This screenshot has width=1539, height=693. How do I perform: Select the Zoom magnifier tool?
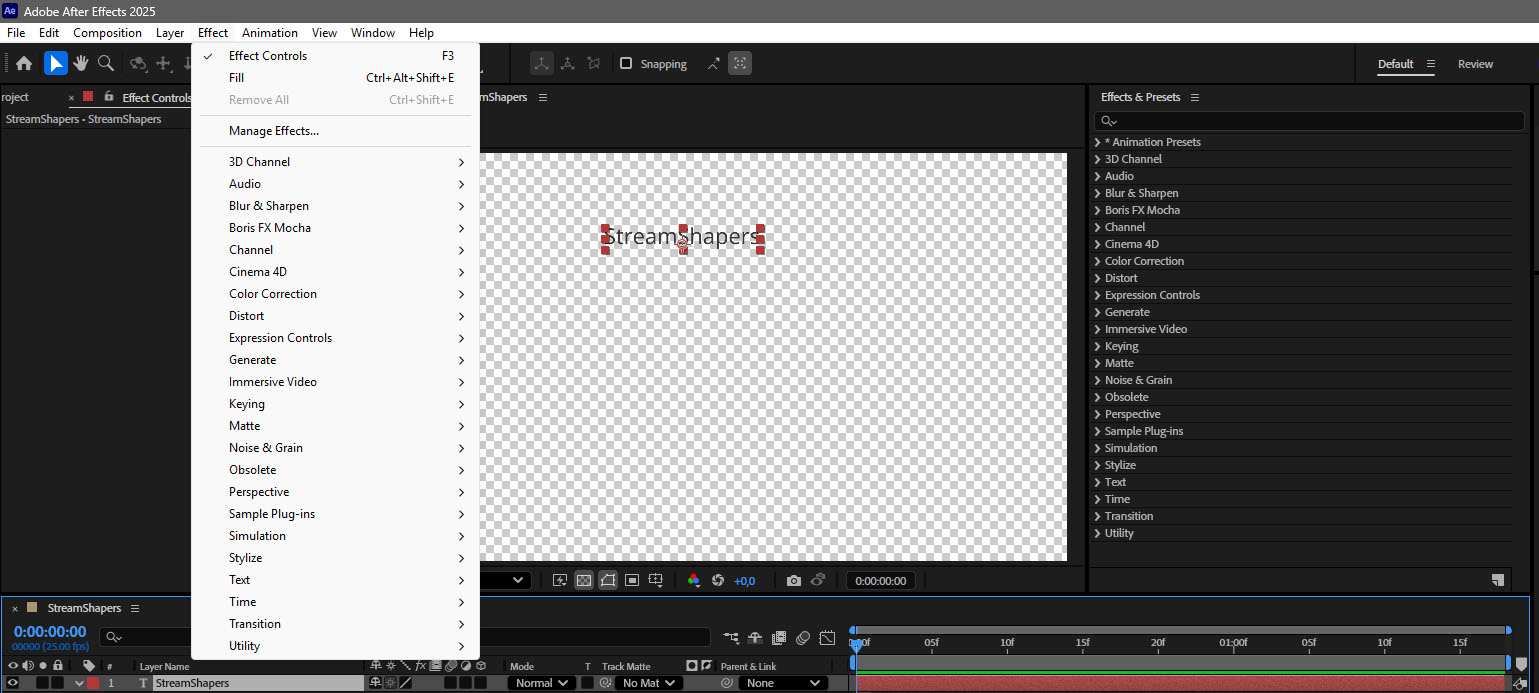[106, 64]
